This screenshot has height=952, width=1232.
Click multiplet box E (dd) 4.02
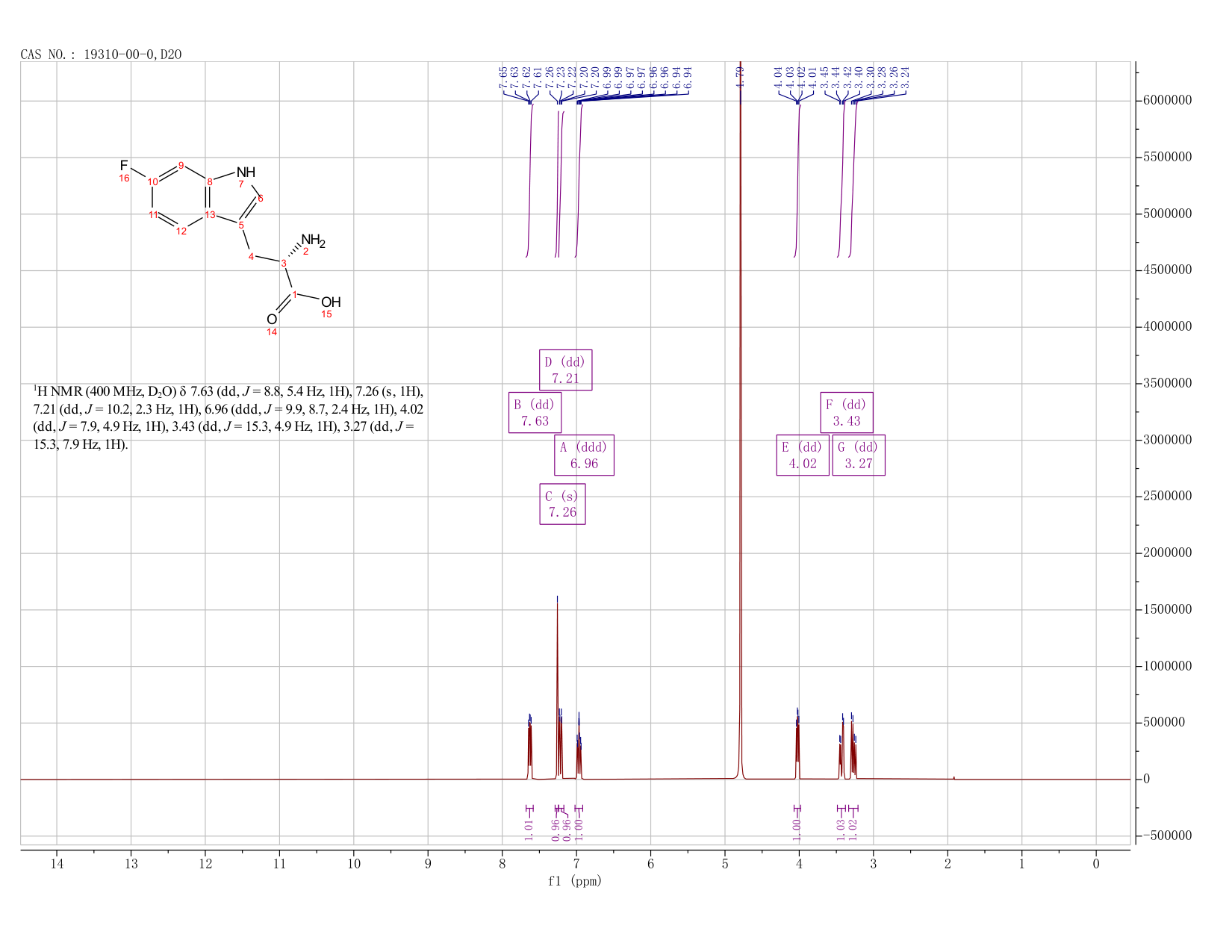click(803, 455)
